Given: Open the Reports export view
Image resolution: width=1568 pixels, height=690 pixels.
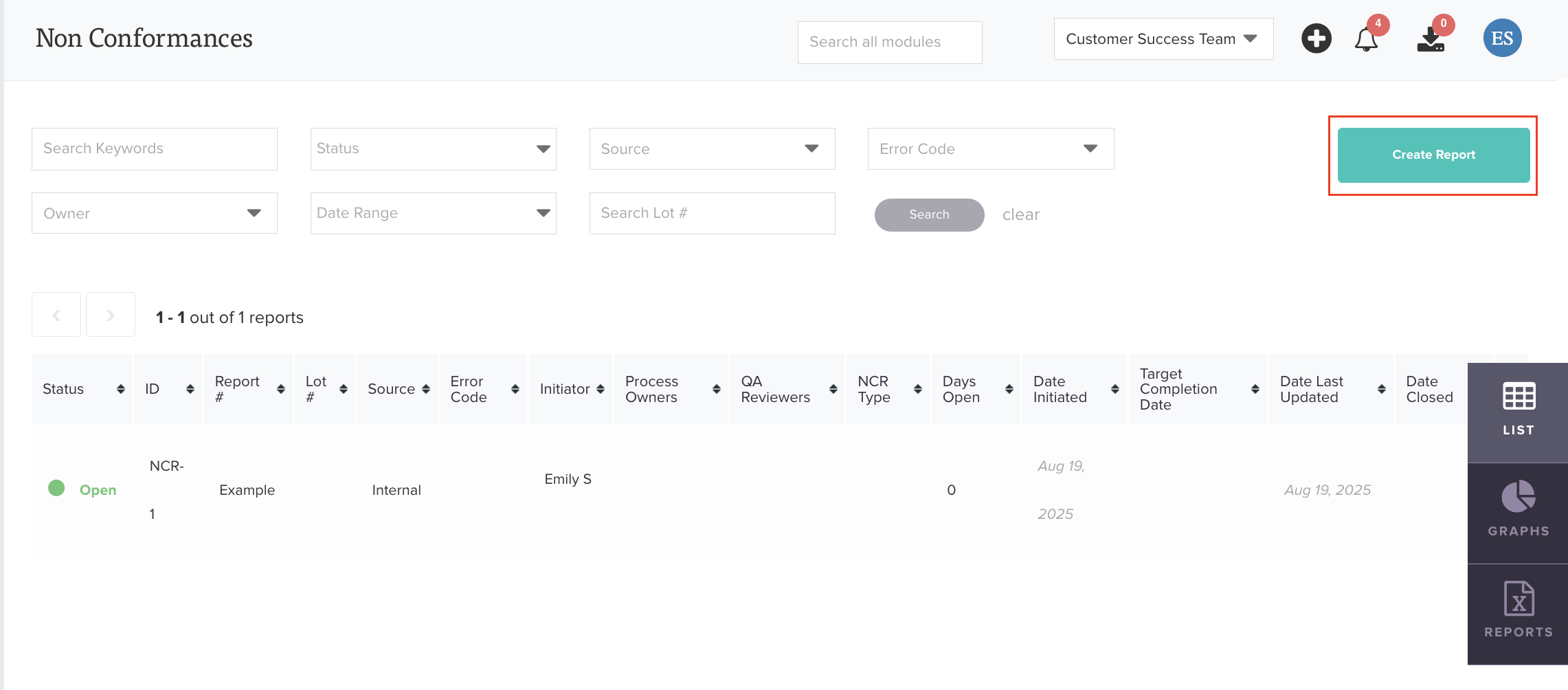Looking at the screenshot, I should 1518,614.
